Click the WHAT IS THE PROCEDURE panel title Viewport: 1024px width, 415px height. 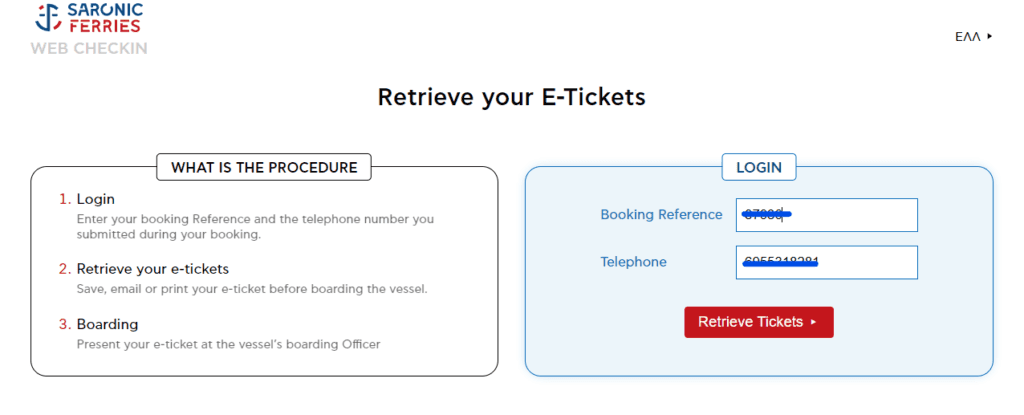[x=264, y=167]
